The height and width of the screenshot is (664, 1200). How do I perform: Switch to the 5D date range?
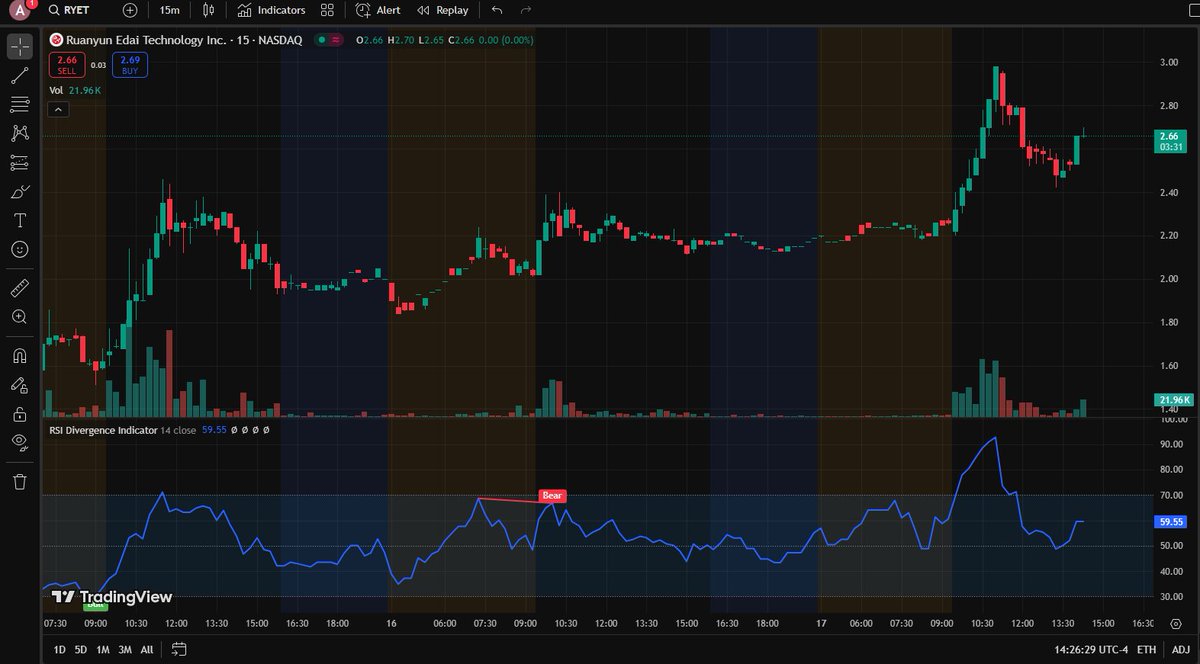tap(80, 649)
